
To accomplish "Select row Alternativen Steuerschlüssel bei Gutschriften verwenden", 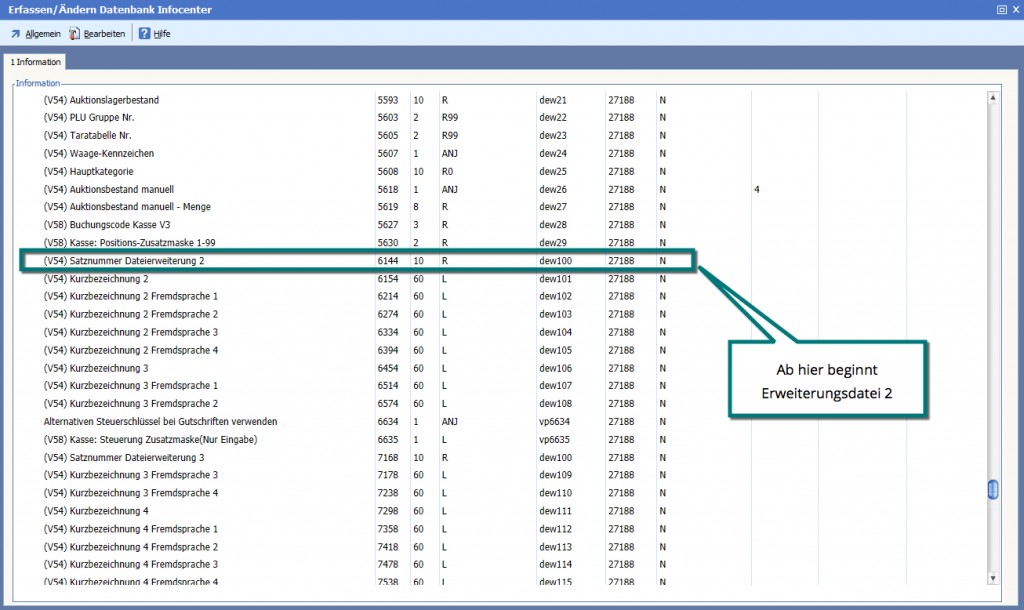I will (x=160, y=422).
